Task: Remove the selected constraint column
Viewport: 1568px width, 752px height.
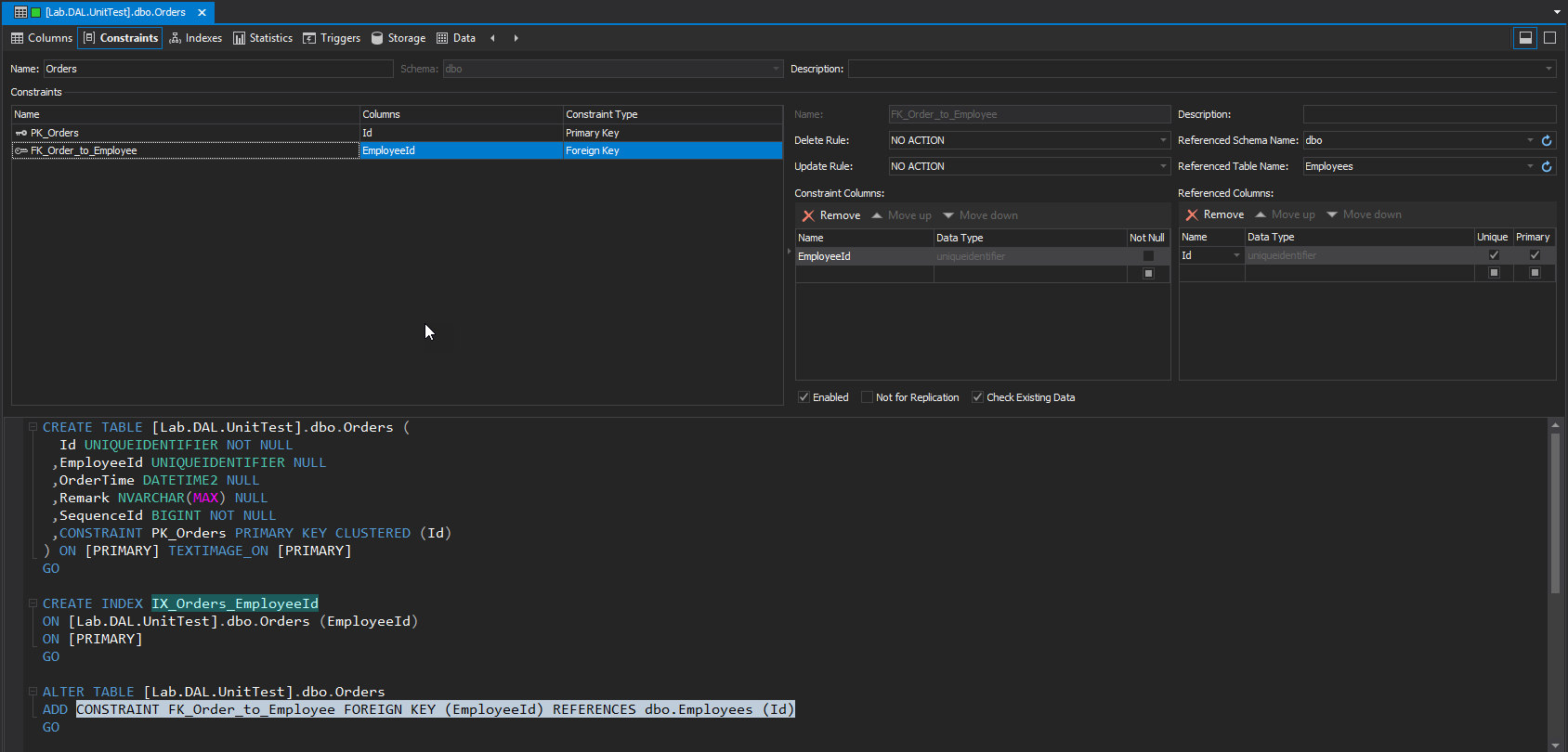Action: click(x=831, y=215)
